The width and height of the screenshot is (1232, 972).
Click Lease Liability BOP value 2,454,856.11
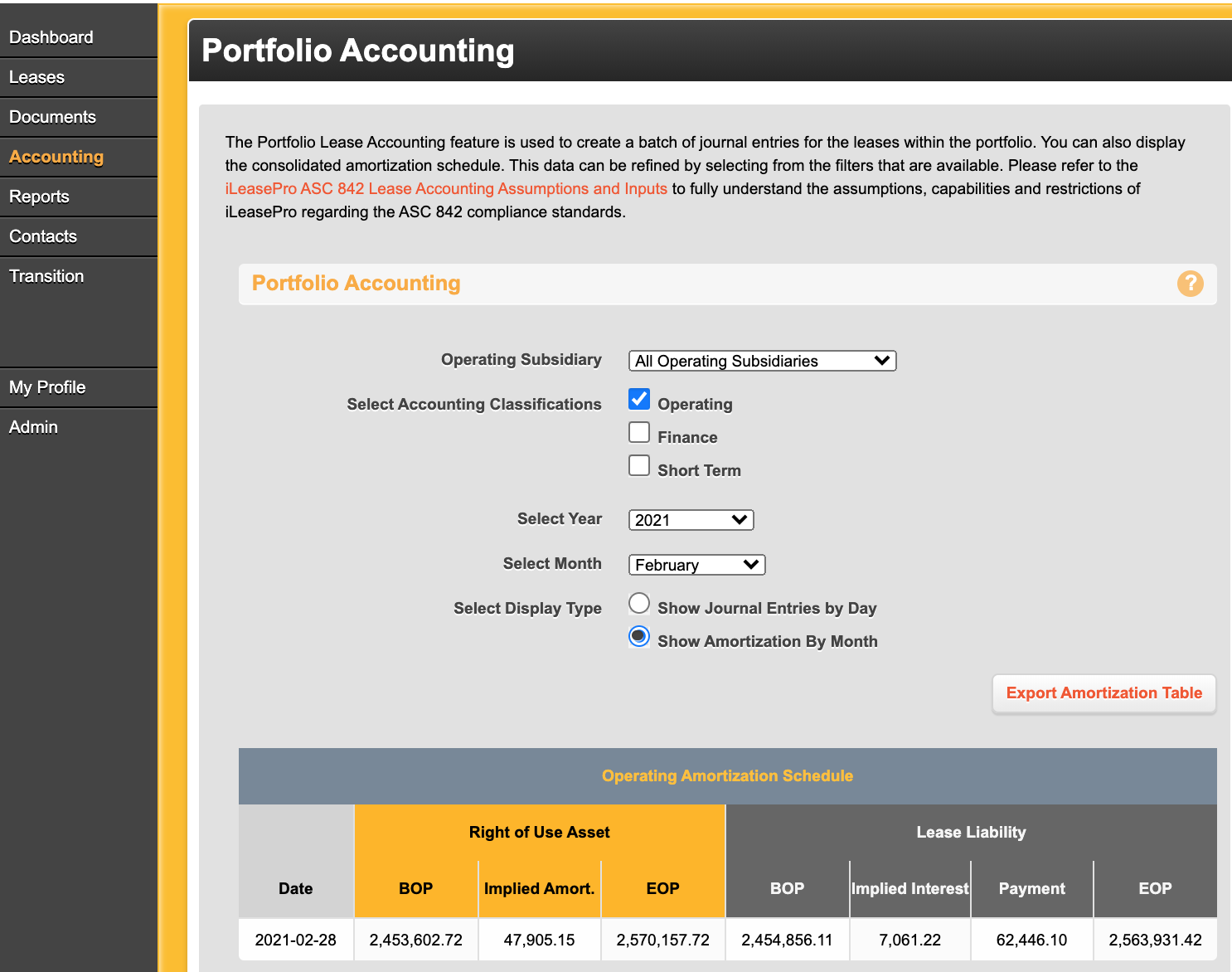(x=787, y=940)
